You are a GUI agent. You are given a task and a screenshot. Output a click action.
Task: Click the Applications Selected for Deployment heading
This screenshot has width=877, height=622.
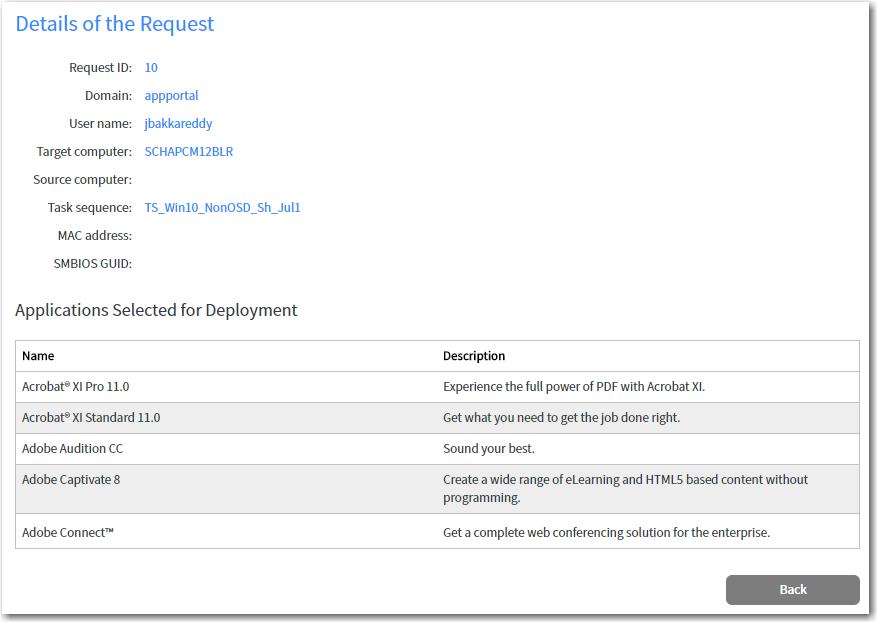(156, 310)
